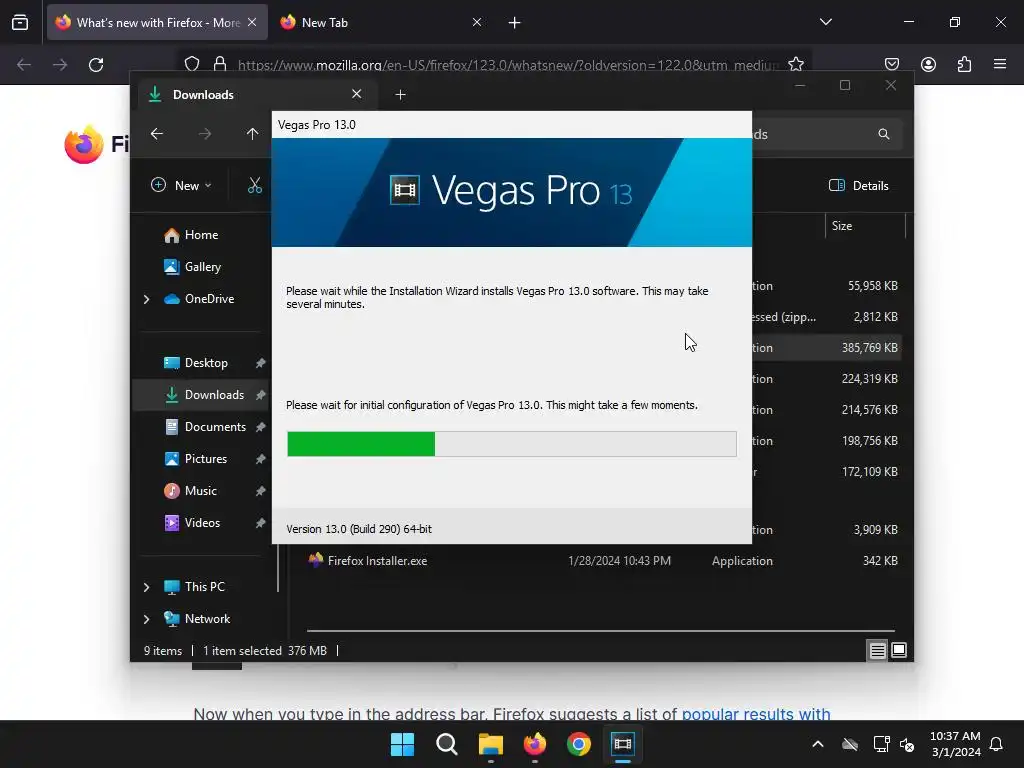The image size is (1024, 768).
Task: Open the tracking protection shield icon
Action: coord(191,64)
